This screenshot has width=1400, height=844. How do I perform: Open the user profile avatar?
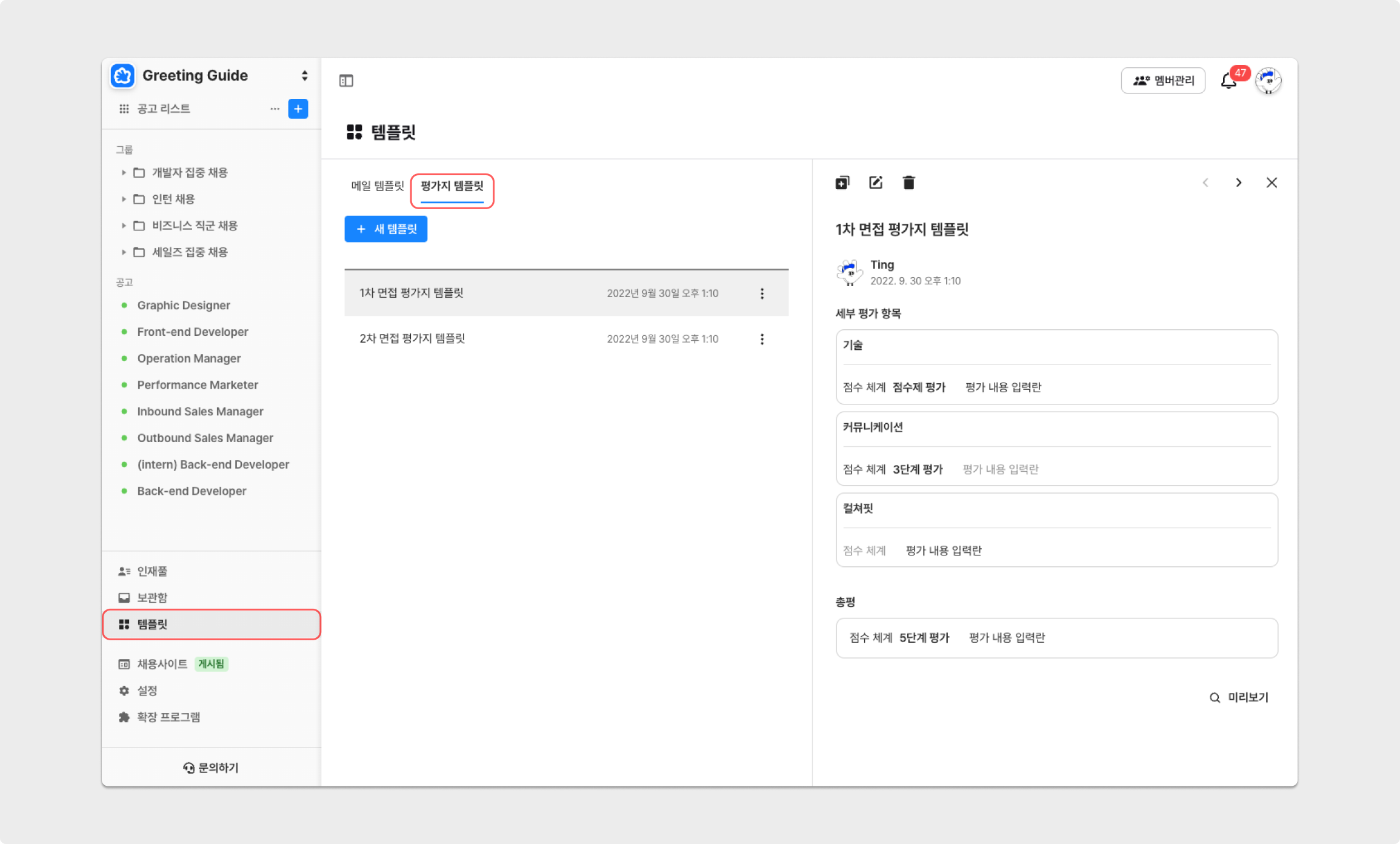(1268, 81)
